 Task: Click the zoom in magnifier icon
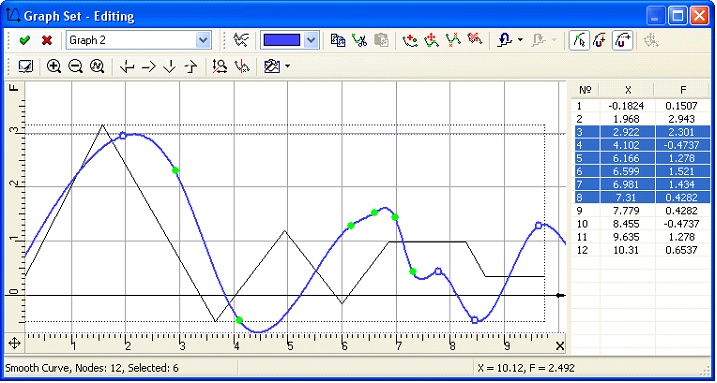pyautogui.click(x=54, y=67)
